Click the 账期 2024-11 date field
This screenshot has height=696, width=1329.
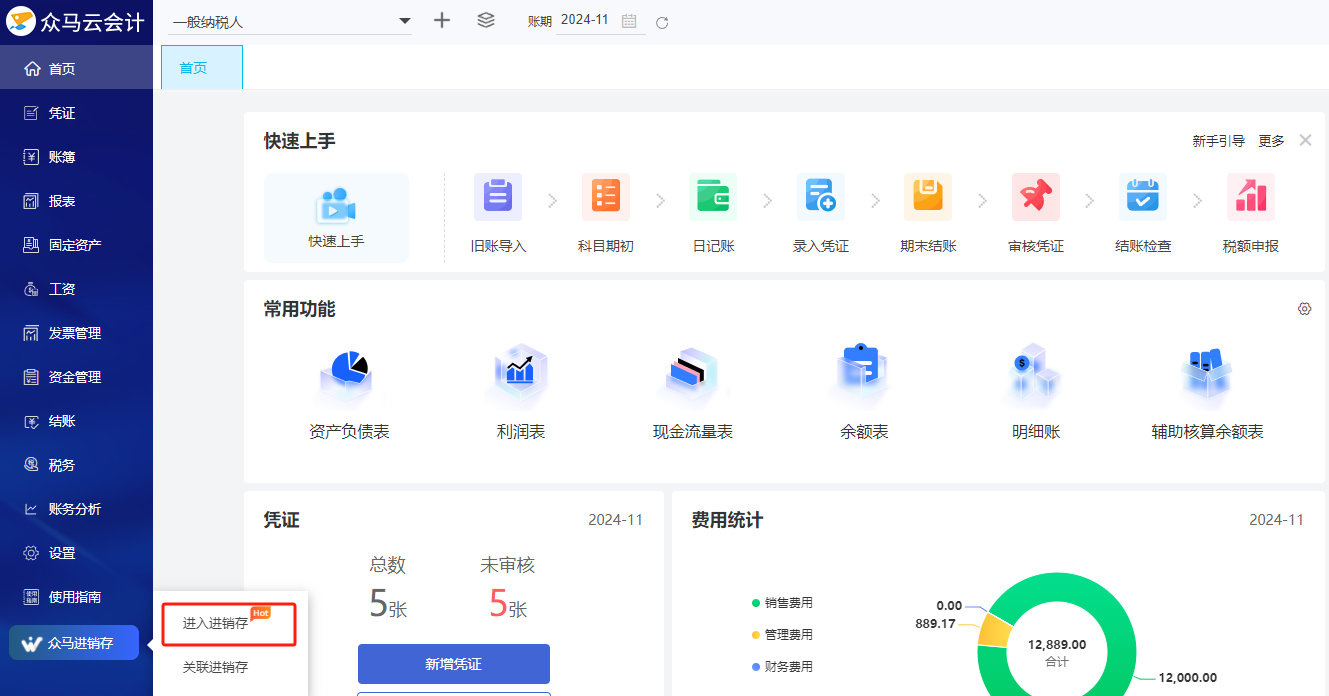tap(600, 20)
